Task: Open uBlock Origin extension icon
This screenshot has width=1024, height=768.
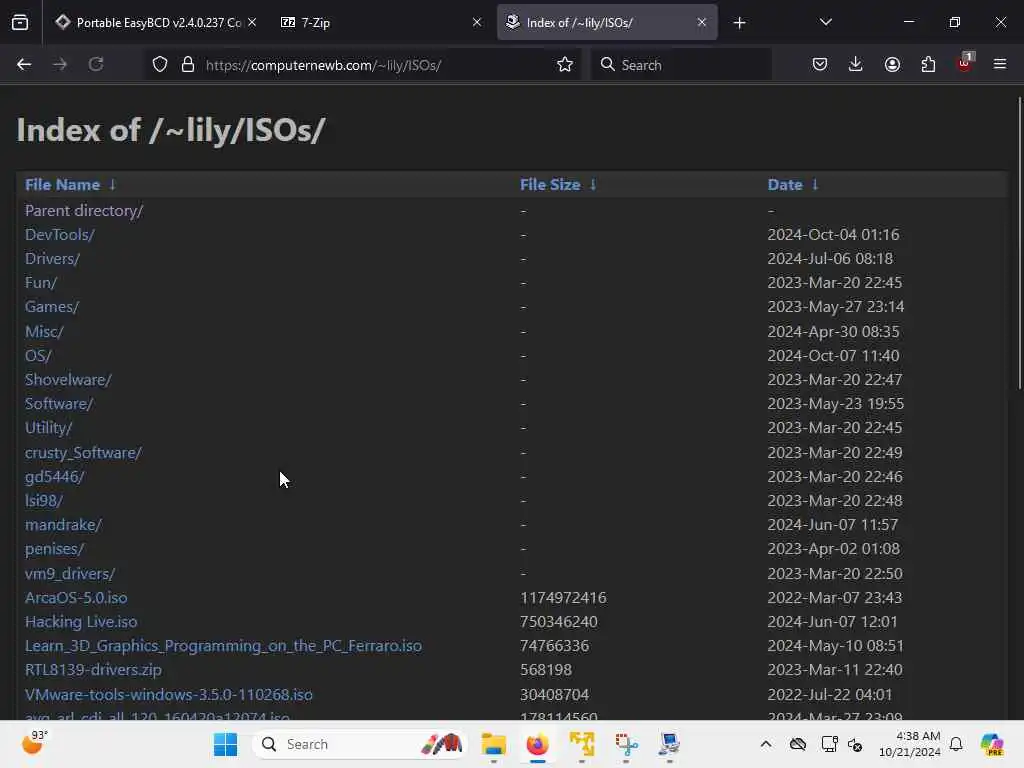Action: tap(965, 63)
